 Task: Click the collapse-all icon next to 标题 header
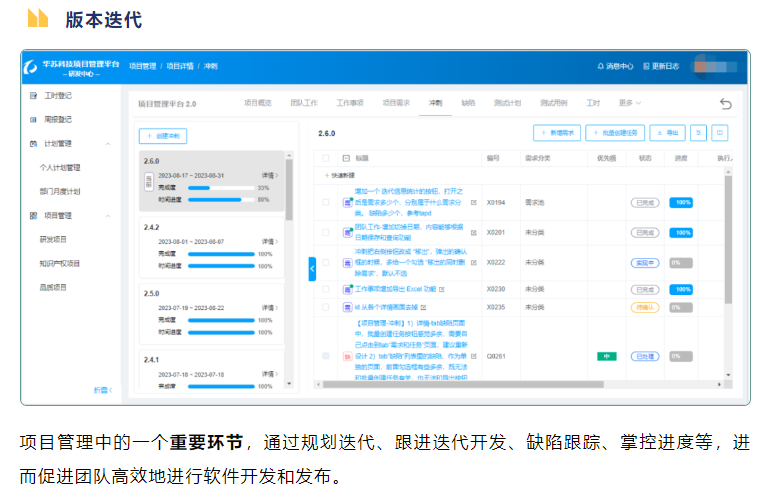pyautogui.click(x=346, y=158)
